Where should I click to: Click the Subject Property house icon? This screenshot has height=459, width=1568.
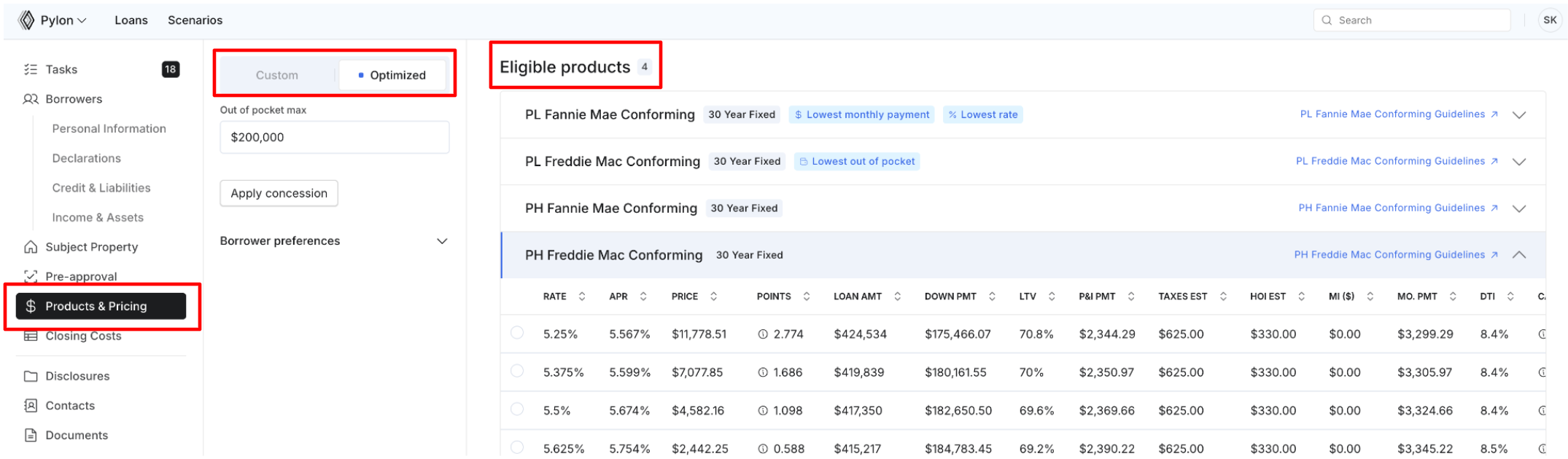coord(31,247)
